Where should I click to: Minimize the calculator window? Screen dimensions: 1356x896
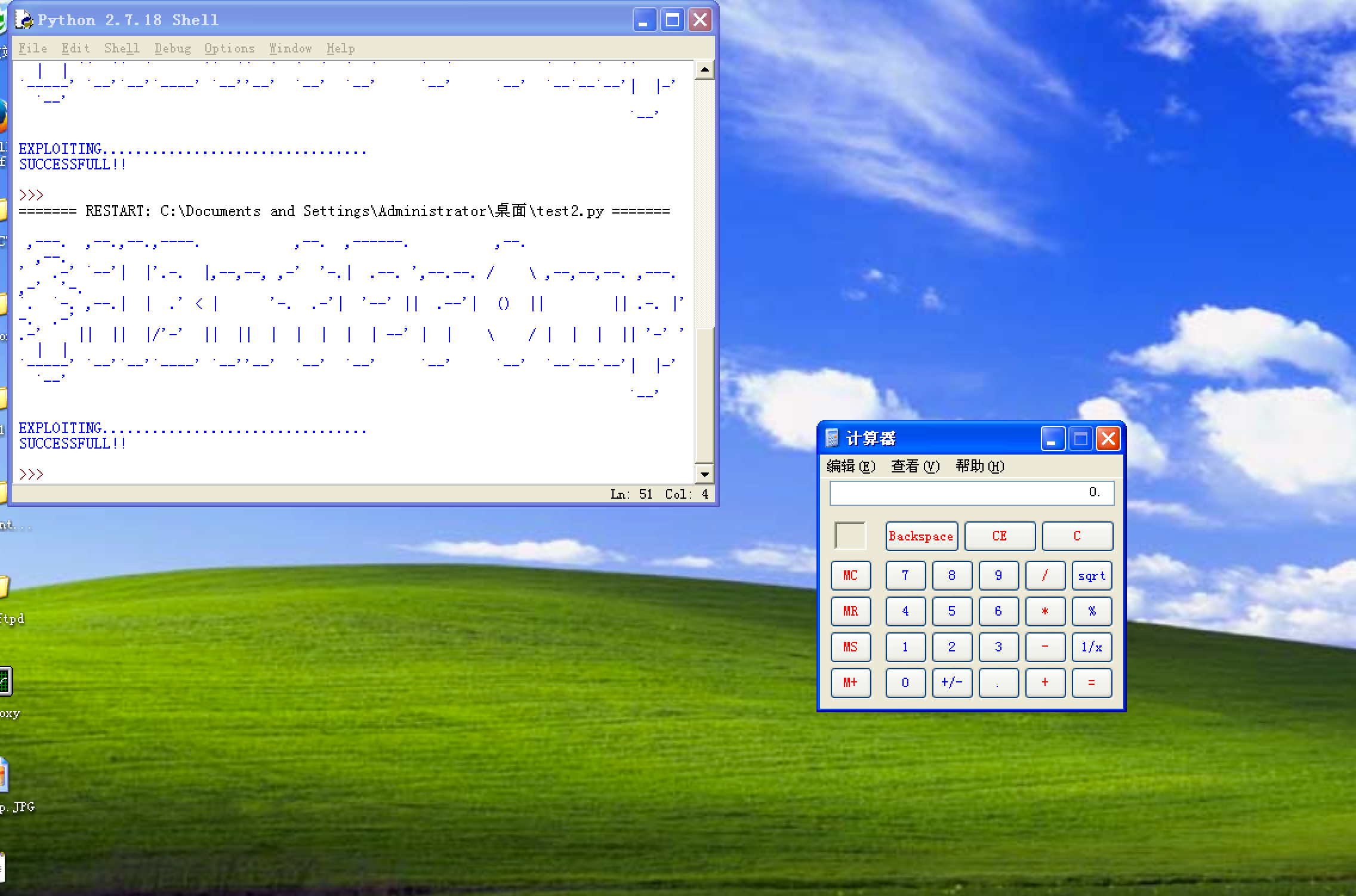pos(1053,439)
